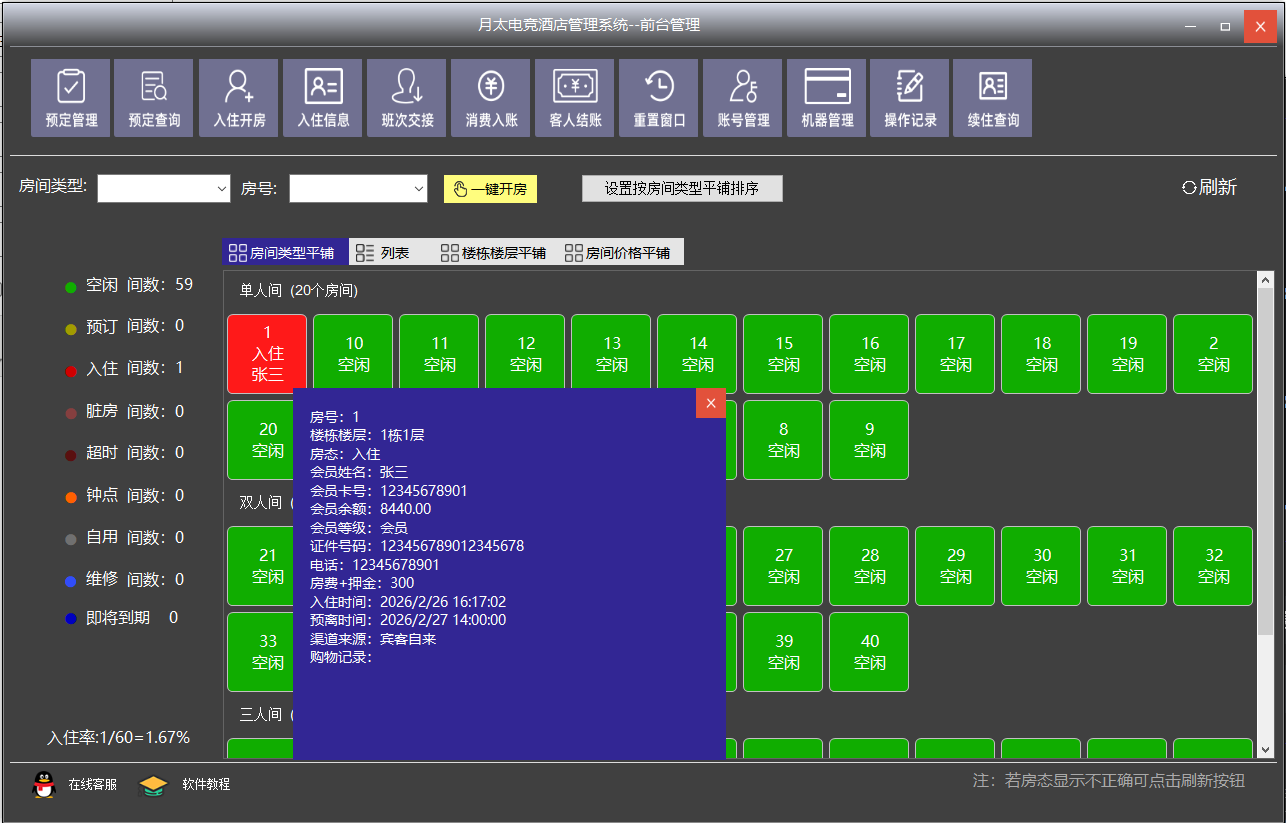The width and height of the screenshot is (1286, 823).
Task: Click the 刷新 refresh button
Action: point(1209,188)
